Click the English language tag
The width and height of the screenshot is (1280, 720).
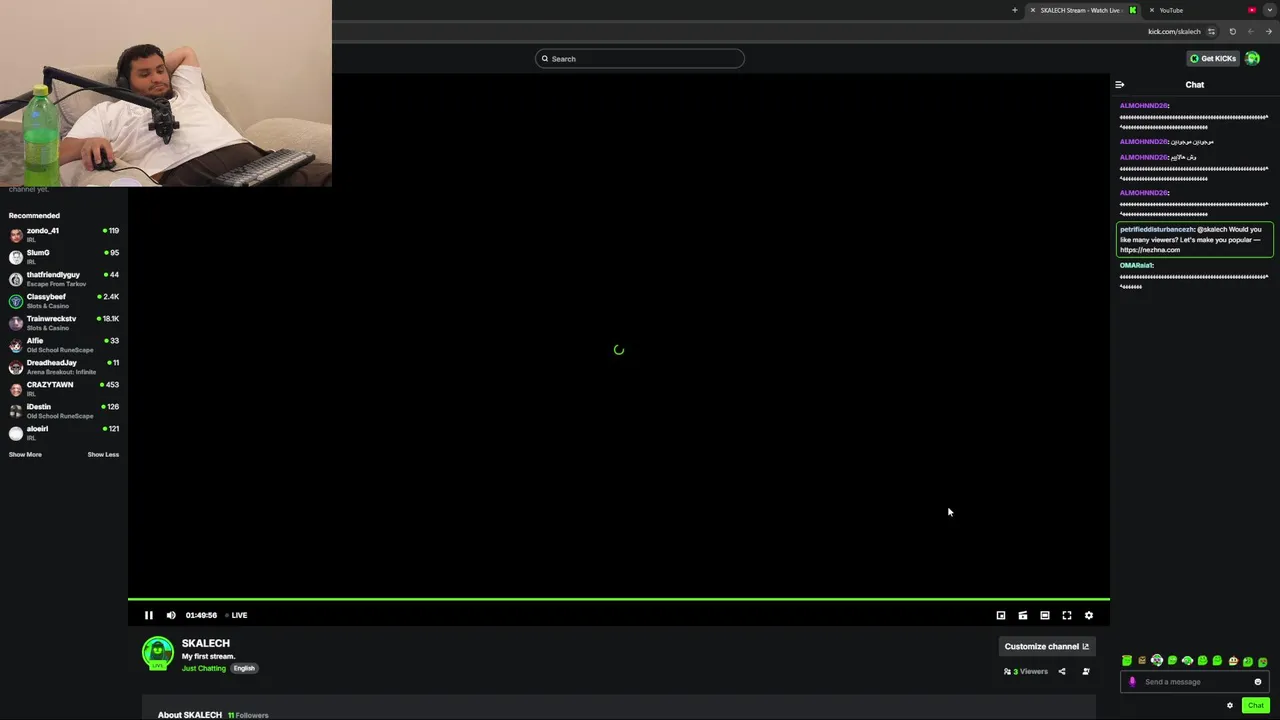244,668
